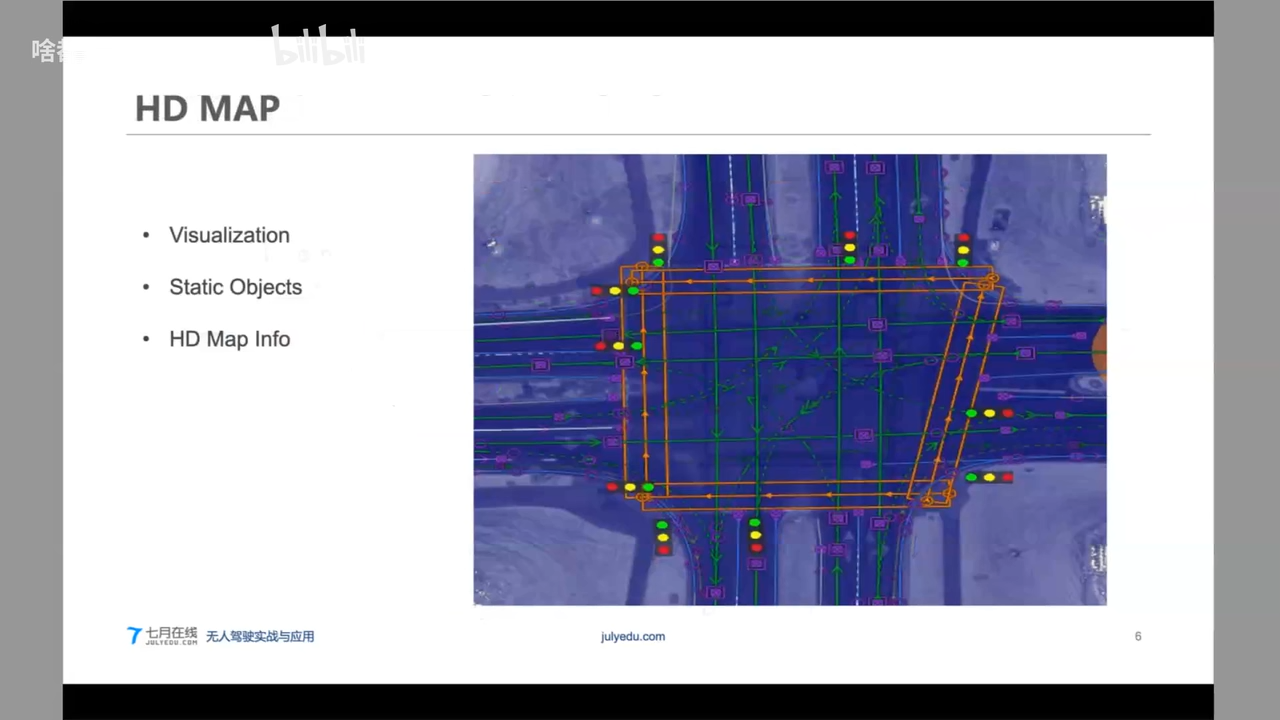Click the HD map intersection image
Image resolution: width=1280 pixels, height=720 pixels.
[x=790, y=379]
